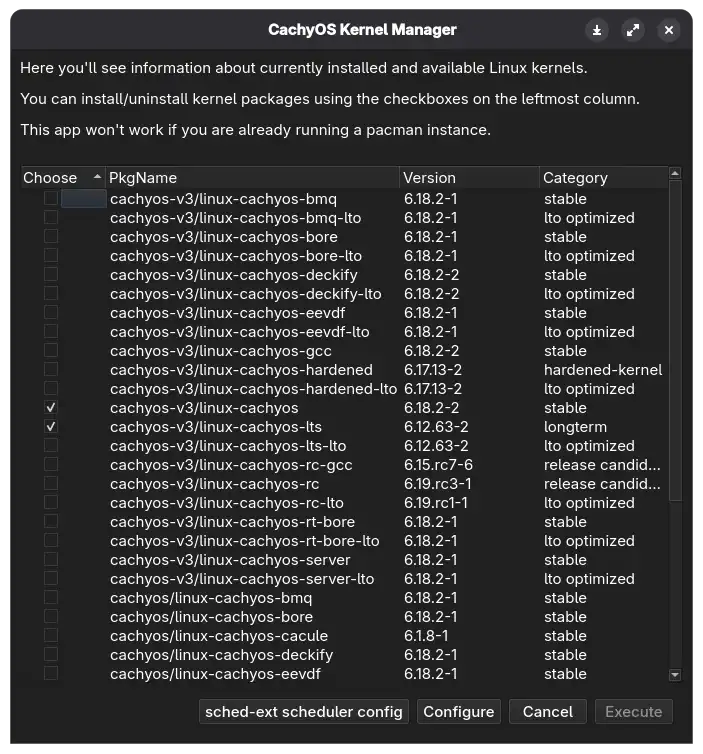Sort list by Version column header
Viewport: 703px width, 754px height.
468,178
